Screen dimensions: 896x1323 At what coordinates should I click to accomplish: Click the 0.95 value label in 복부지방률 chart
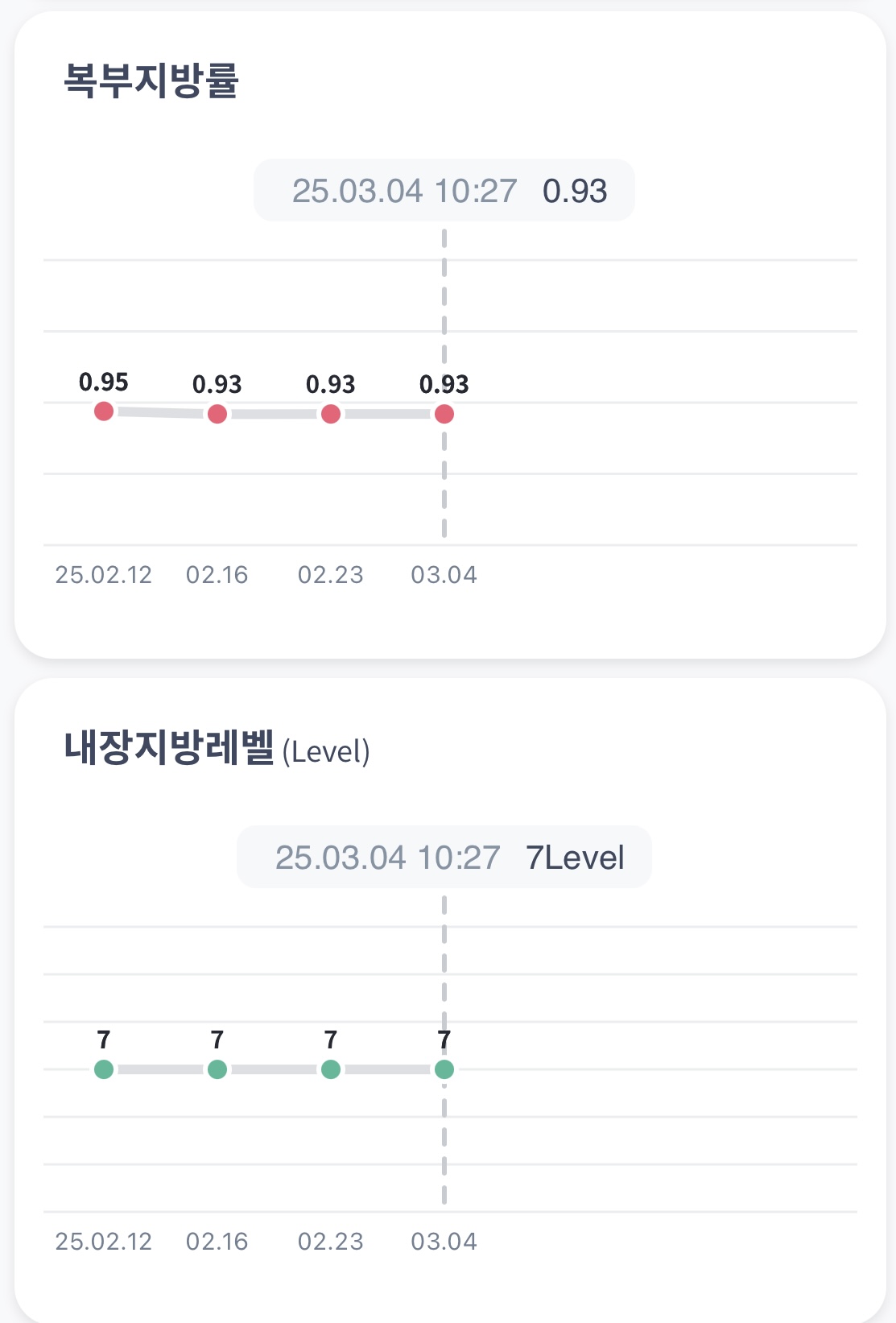click(x=104, y=382)
